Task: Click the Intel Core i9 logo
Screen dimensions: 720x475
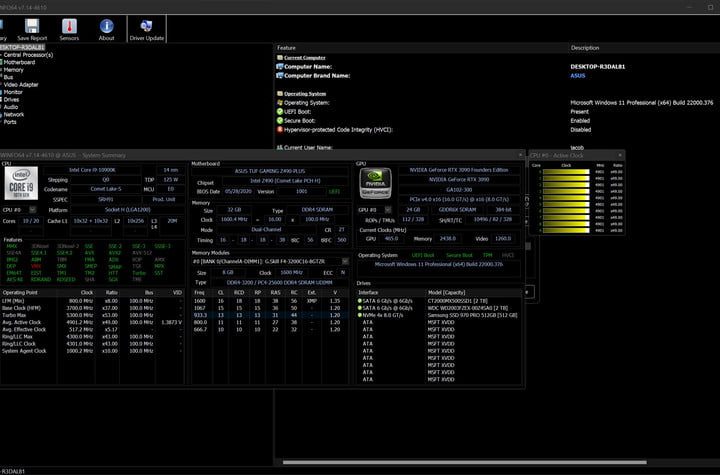Action: click(21, 183)
